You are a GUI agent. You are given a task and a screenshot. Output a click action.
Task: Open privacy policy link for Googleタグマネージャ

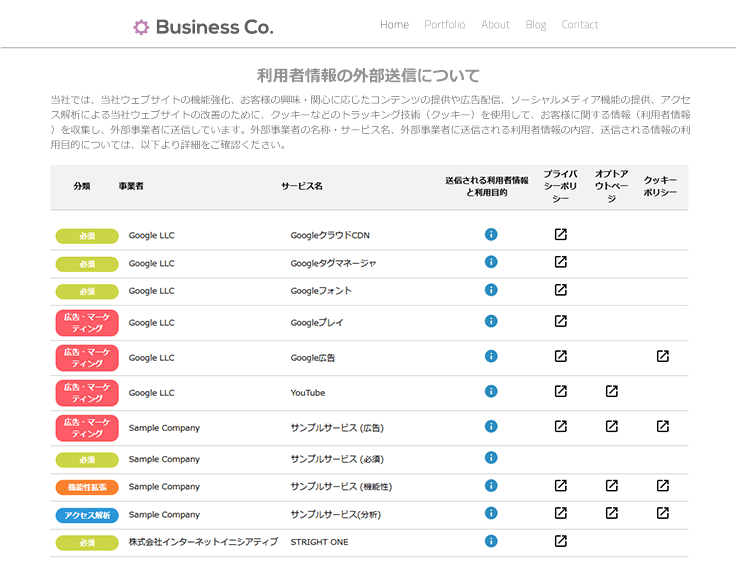point(561,262)
